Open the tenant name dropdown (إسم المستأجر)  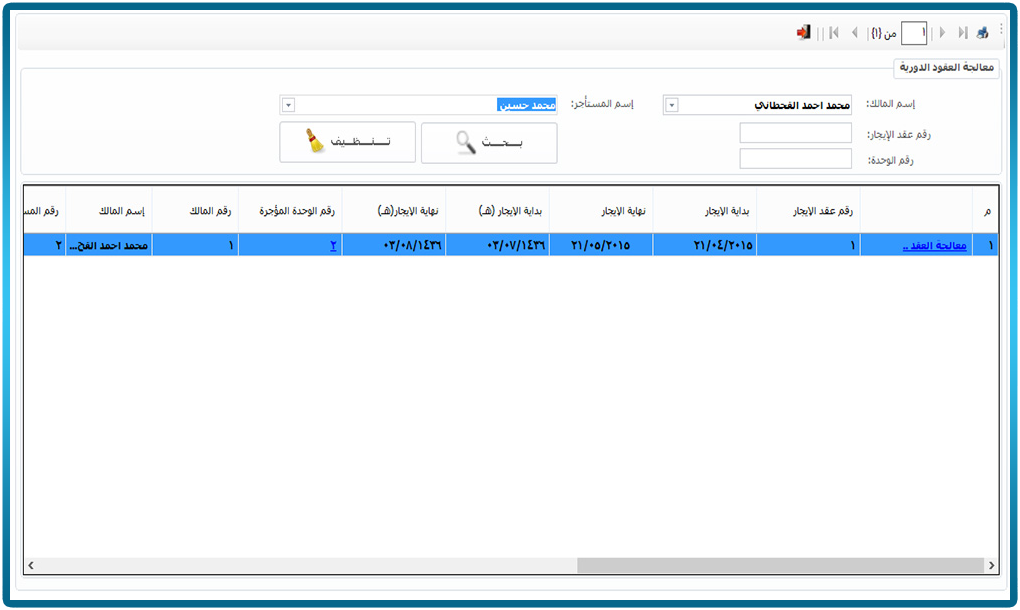[288, 105]
